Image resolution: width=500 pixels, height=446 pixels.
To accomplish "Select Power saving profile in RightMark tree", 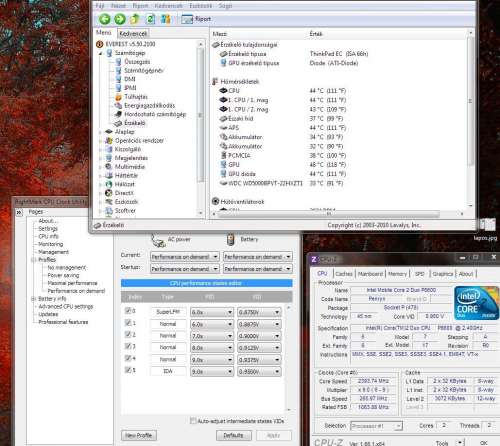I will click(x=63, y=275).
